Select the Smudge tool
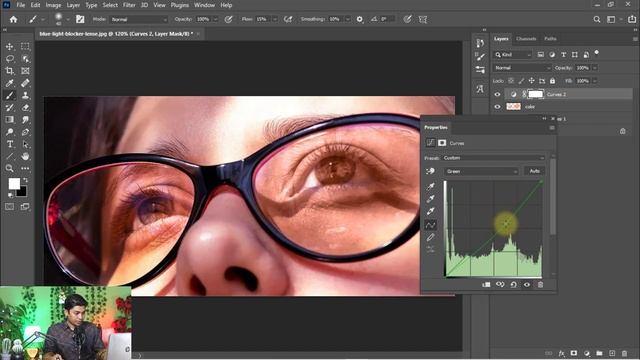The width and height of the screenshot is (640, 360). (x=25, y=120)
